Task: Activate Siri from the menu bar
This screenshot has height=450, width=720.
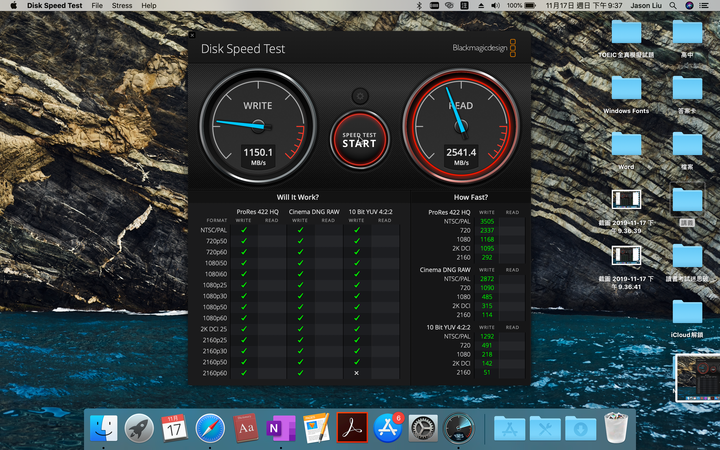Action: [x=689, y=6]
